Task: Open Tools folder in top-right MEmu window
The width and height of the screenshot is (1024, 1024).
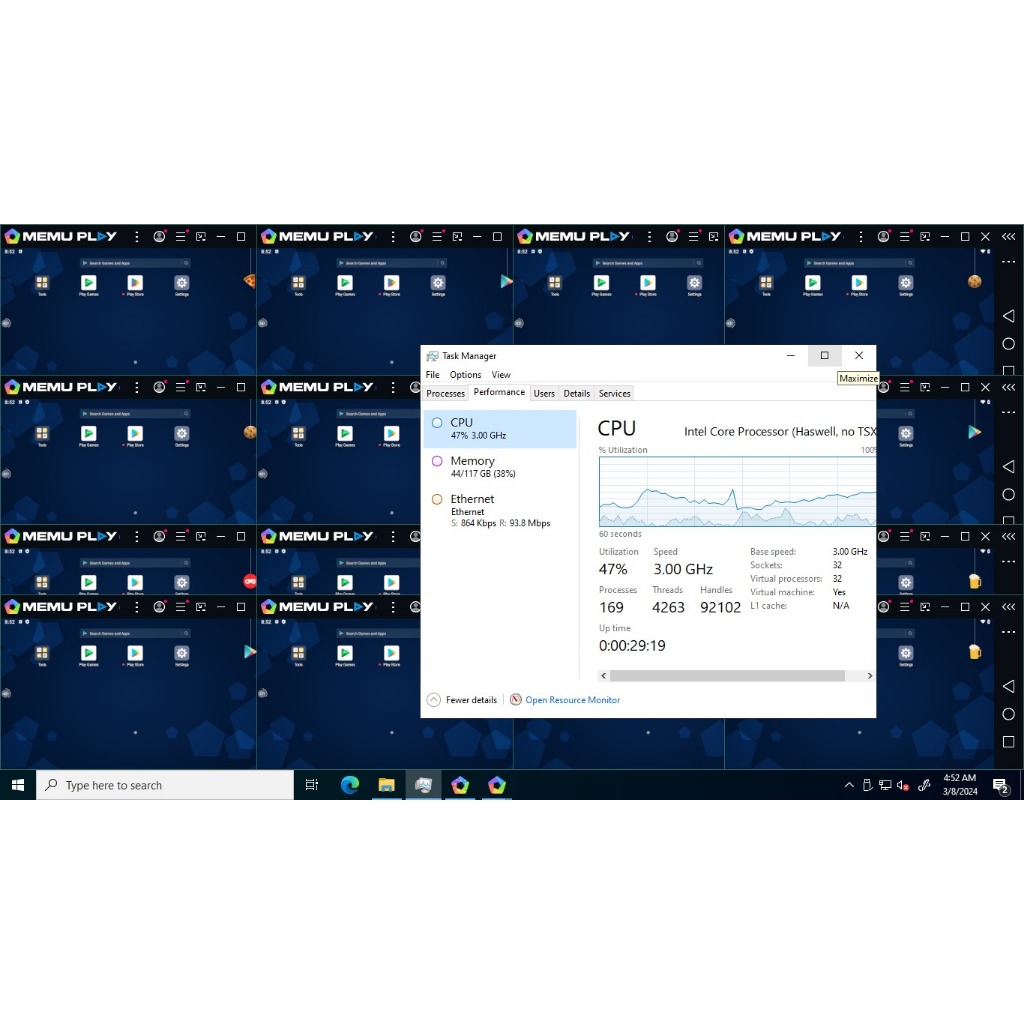Action: point(766,284)
